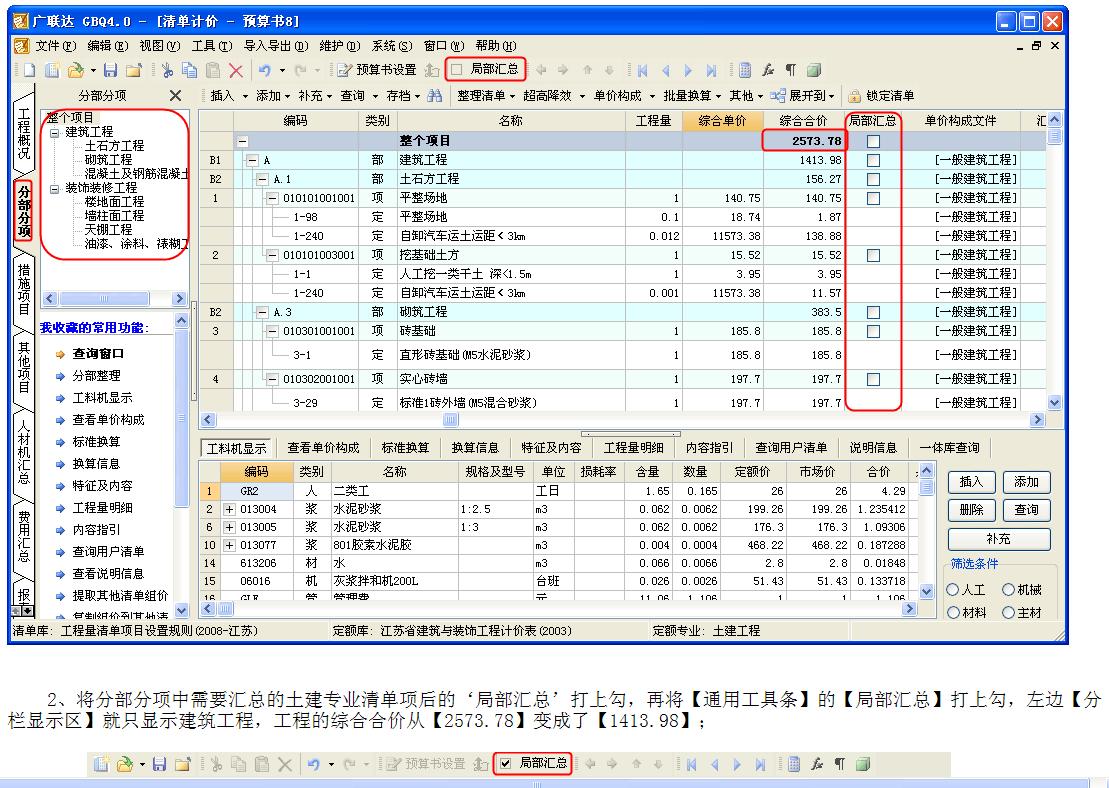This screenshot has width=1109, height=788.
Task: Expand material 013077 801胶素水泥胶 row
Action: [229, 545]
